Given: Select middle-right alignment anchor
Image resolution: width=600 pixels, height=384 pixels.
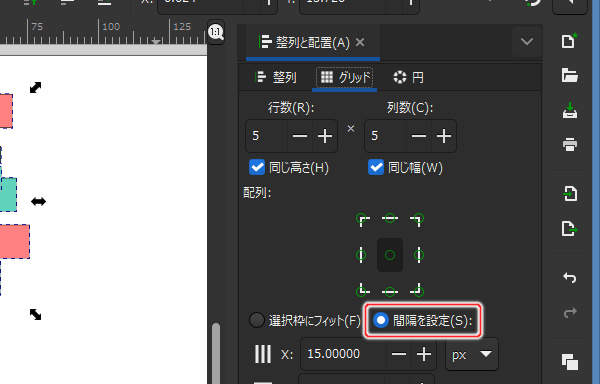Looking at the screenshot, I should 419,255.
